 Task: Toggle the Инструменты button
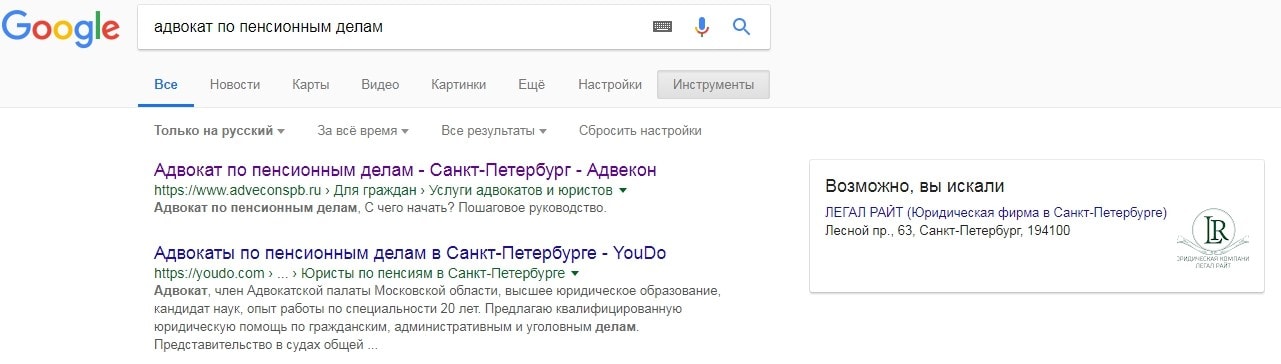point(714,85)
